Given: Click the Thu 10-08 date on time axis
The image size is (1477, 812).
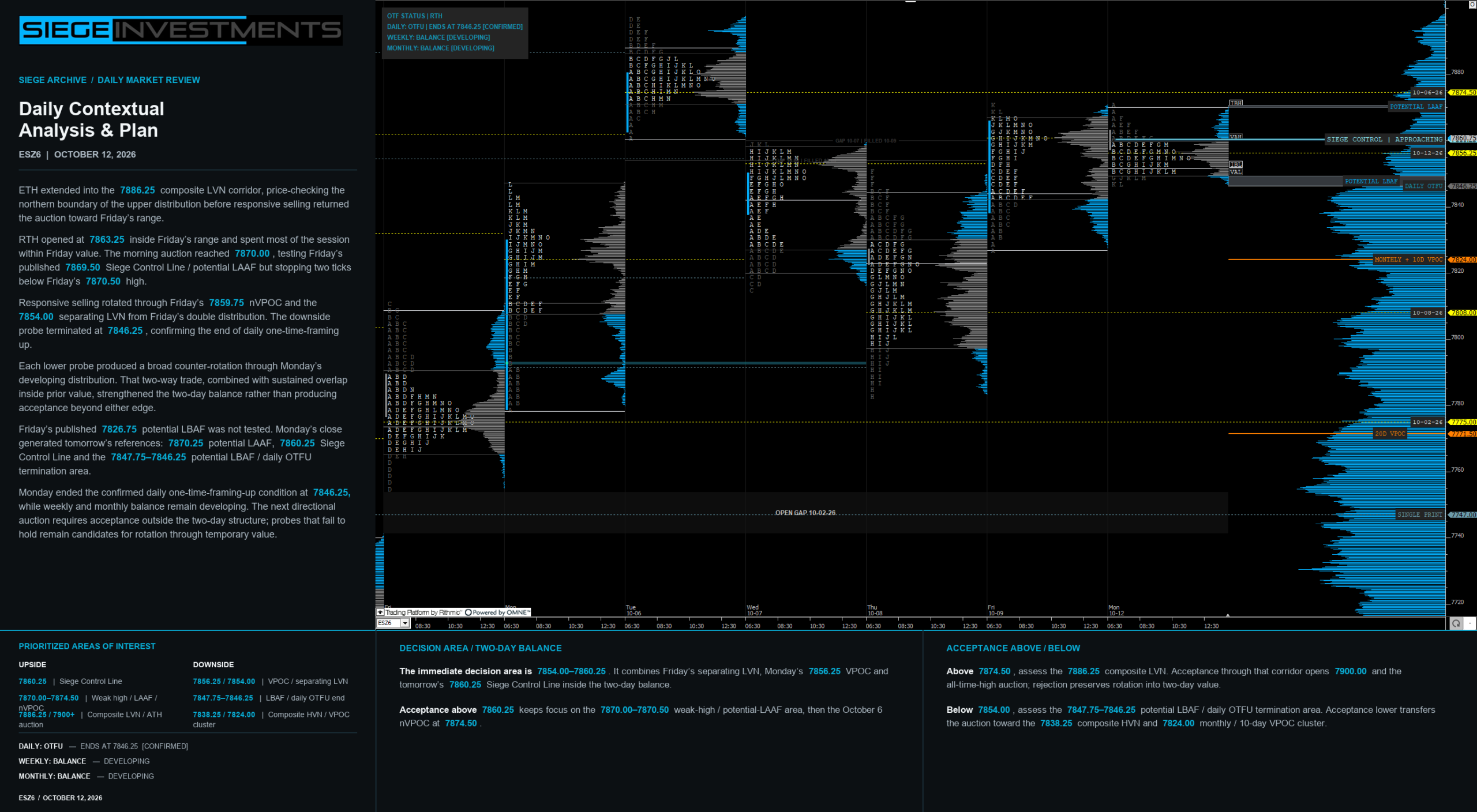Looking at the screenshot, I should pyautogui.click(x=875, y=610).
